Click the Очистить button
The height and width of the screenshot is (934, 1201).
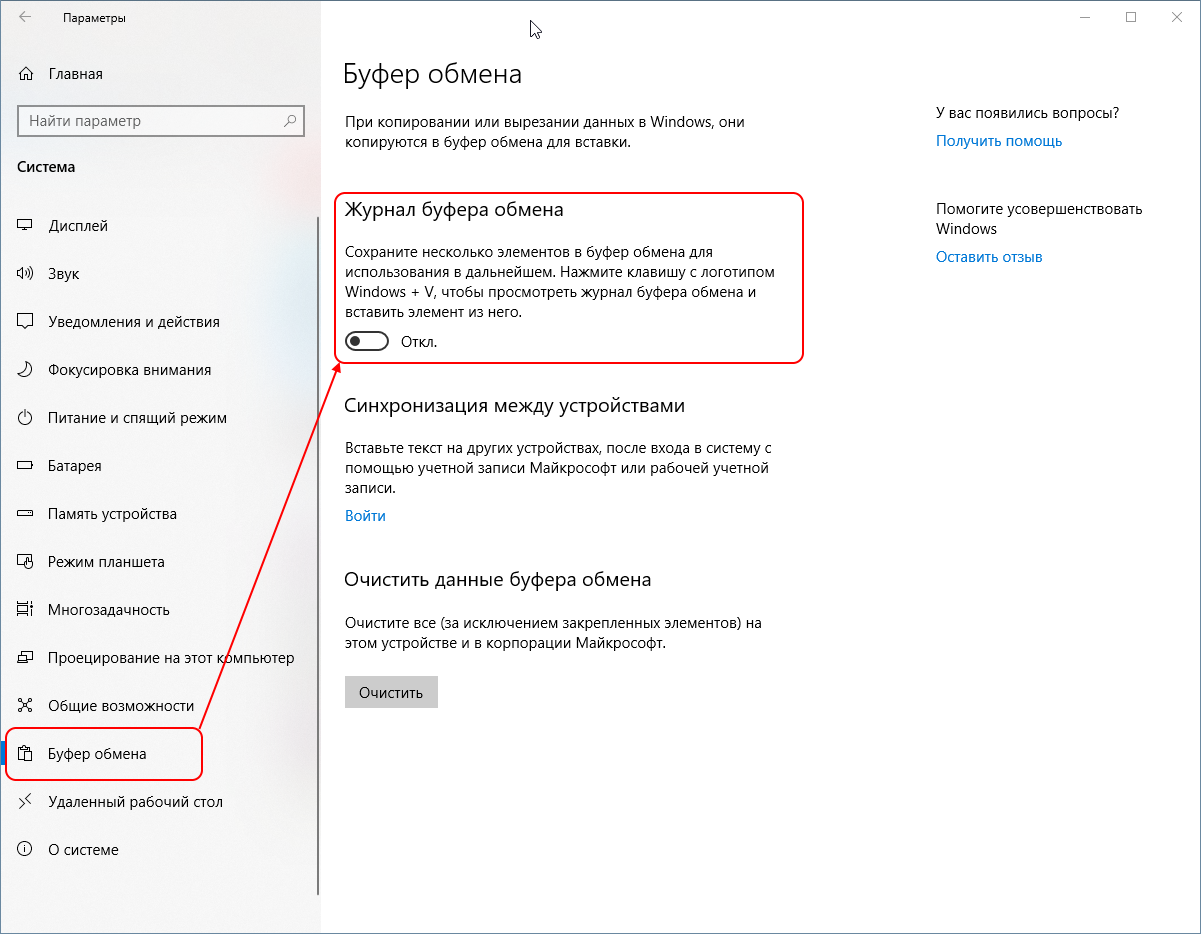click(391, 691)
